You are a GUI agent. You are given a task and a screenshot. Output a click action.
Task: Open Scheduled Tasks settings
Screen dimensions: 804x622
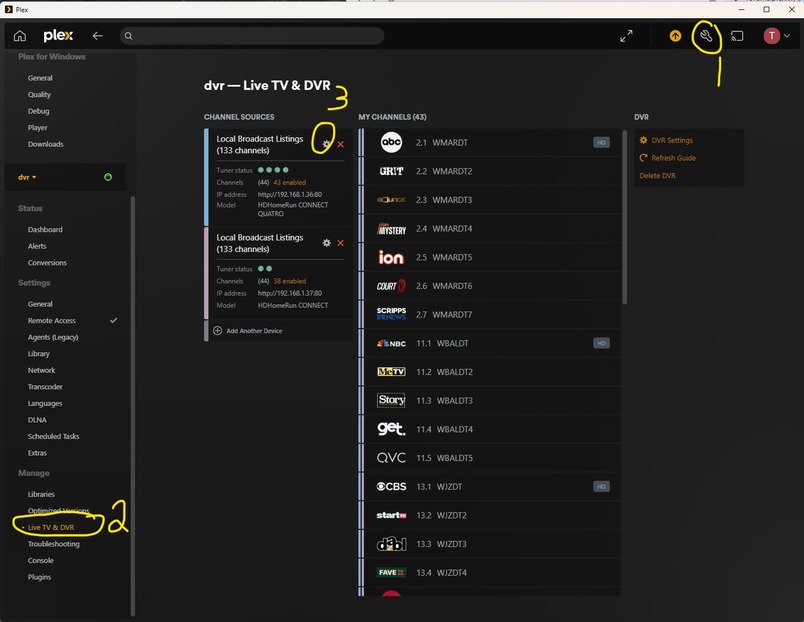[x=53, y=436]
